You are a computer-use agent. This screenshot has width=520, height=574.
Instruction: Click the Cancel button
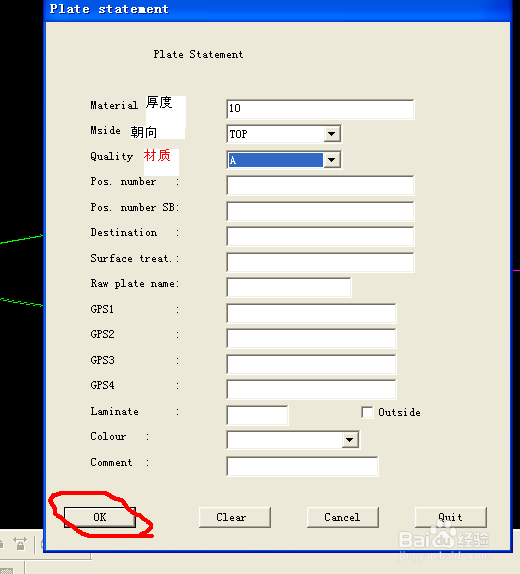click(342, 517)
